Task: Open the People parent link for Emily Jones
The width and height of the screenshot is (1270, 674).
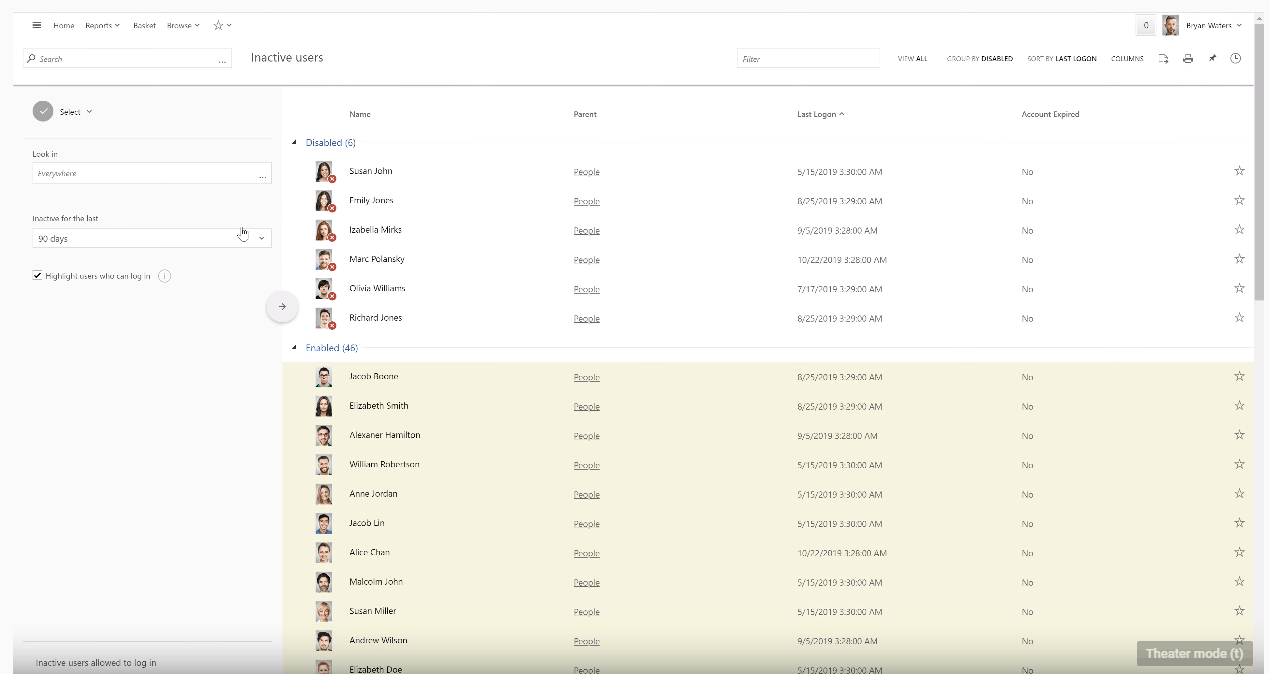Action: click(586, 201)
